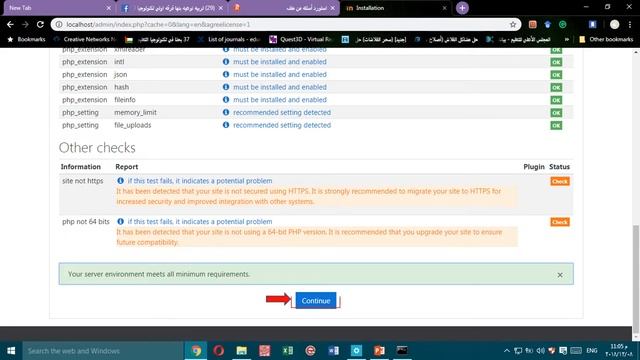Screen dimensions: 640x360
Task: Click info icon in the intl row
Action: click(226, 62)
